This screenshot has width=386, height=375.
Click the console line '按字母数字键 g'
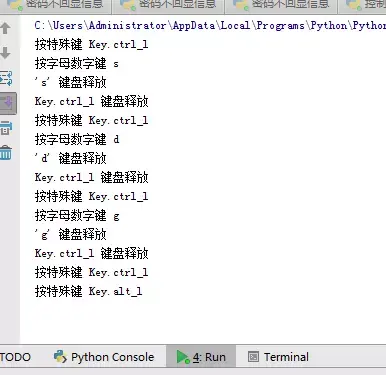point(77,216)
